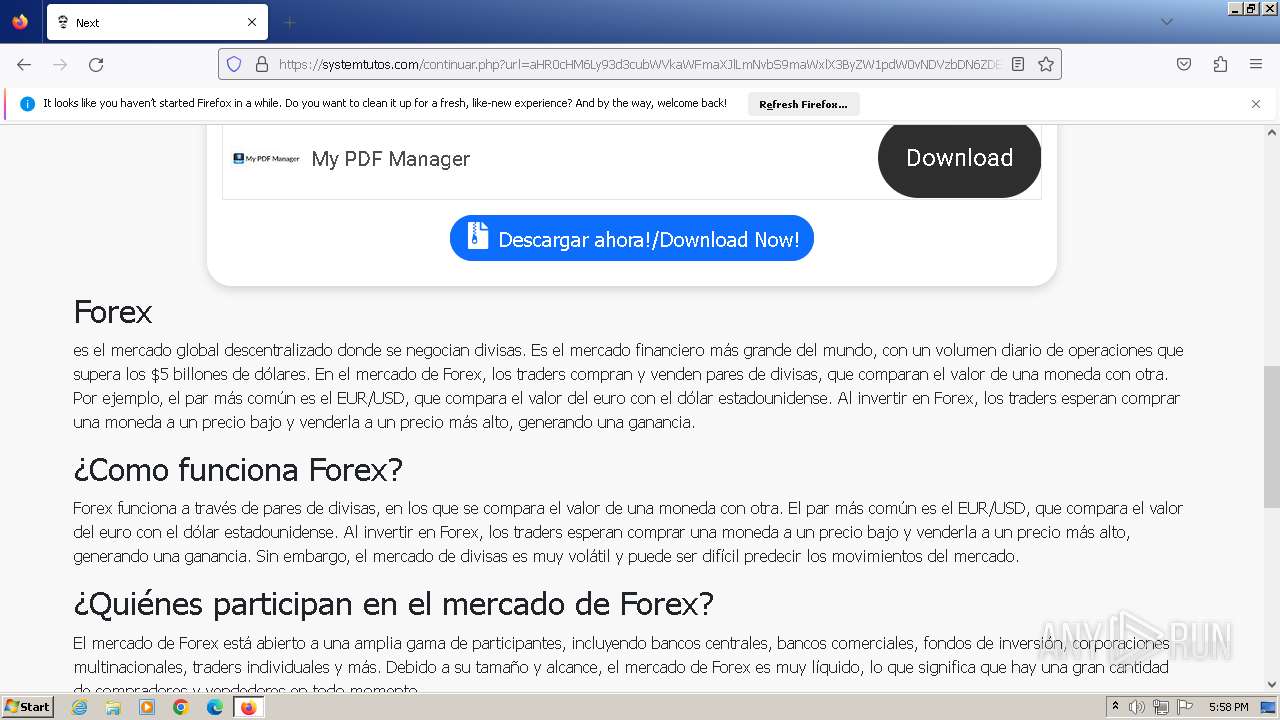Click Descargar ahora!/Download Now! button

coord(632,238)
